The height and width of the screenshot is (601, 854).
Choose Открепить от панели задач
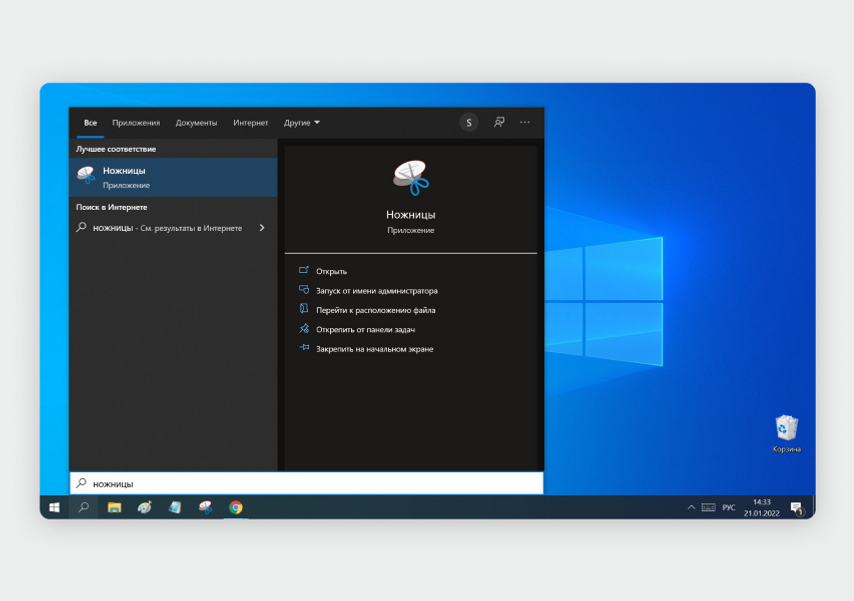click(x=365, y=330)
